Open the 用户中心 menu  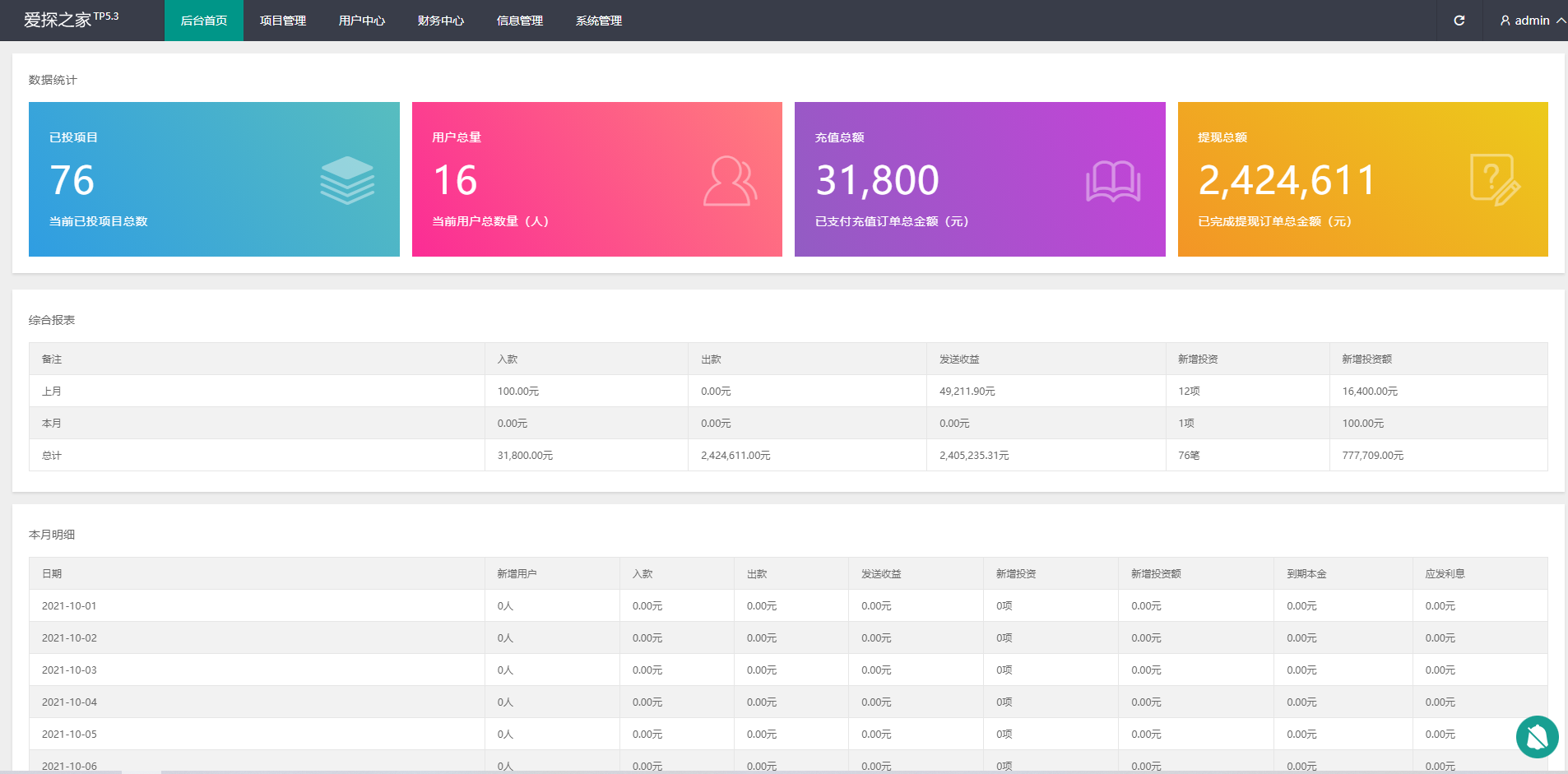(362, 21)
